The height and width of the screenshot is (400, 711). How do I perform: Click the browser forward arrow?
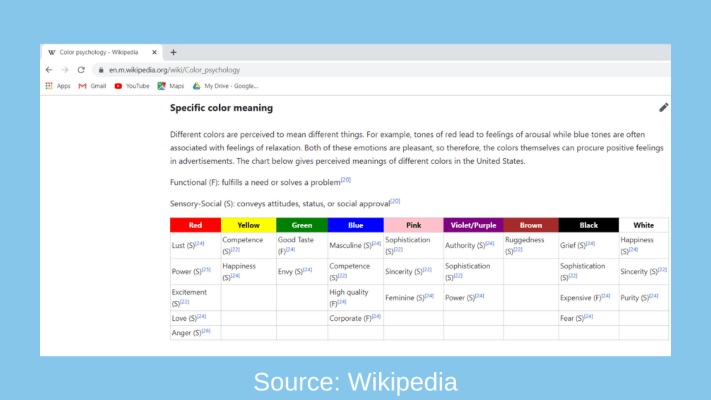point(65,70)
